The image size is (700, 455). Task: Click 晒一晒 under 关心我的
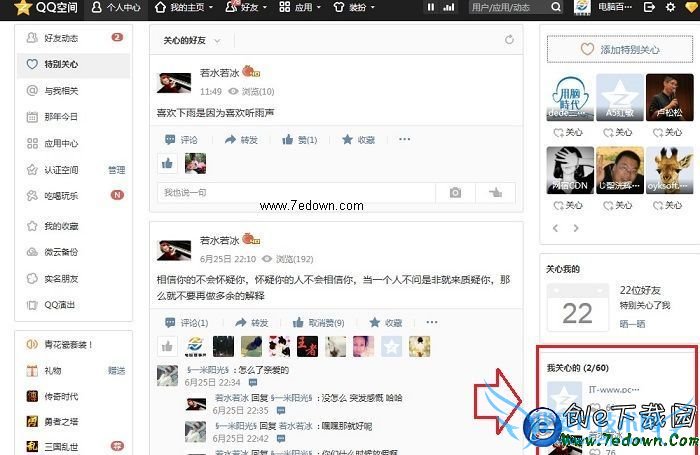click(x=632, y=324)
